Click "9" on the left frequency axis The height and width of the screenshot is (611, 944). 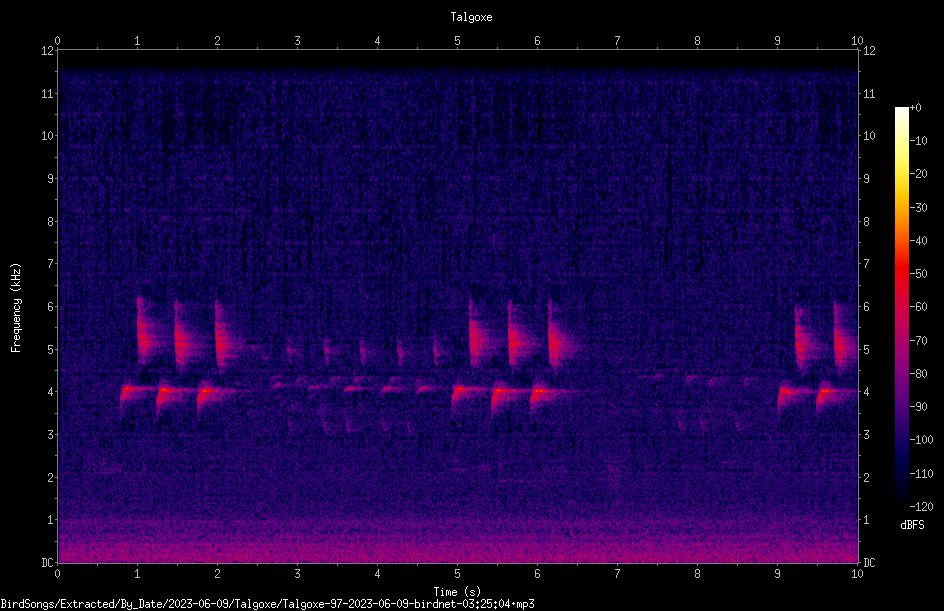point(51,179)
